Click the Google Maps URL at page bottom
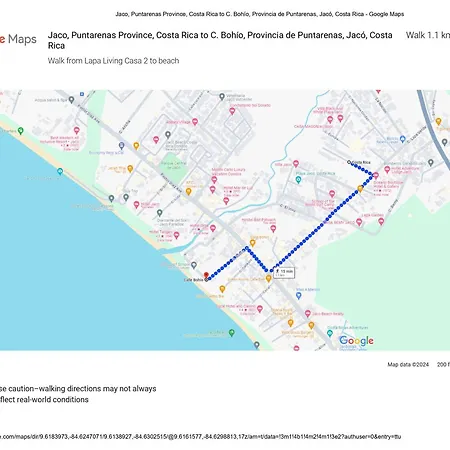 click(200, 436)
